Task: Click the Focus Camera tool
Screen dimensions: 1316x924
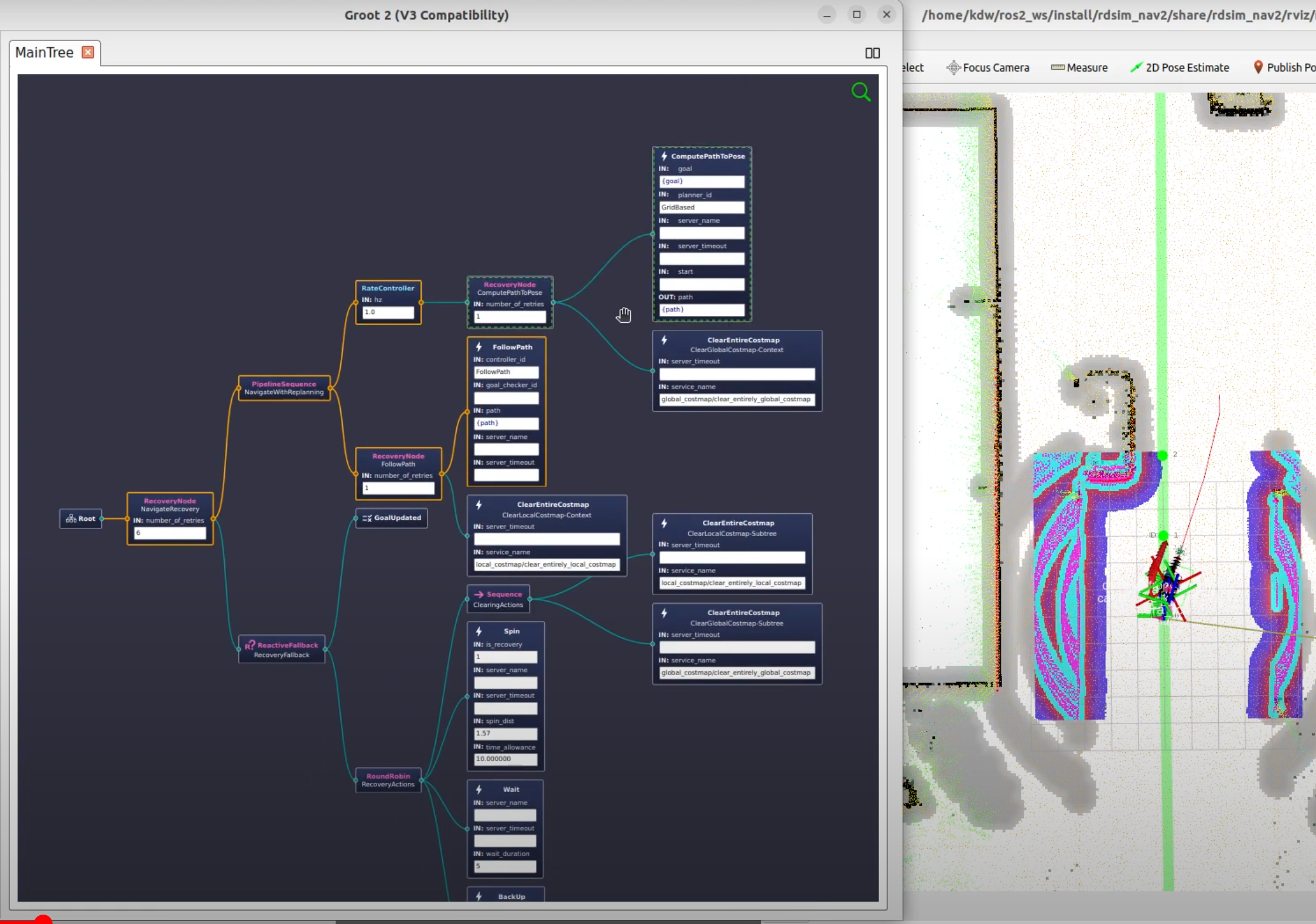Action: coord(988,67)
